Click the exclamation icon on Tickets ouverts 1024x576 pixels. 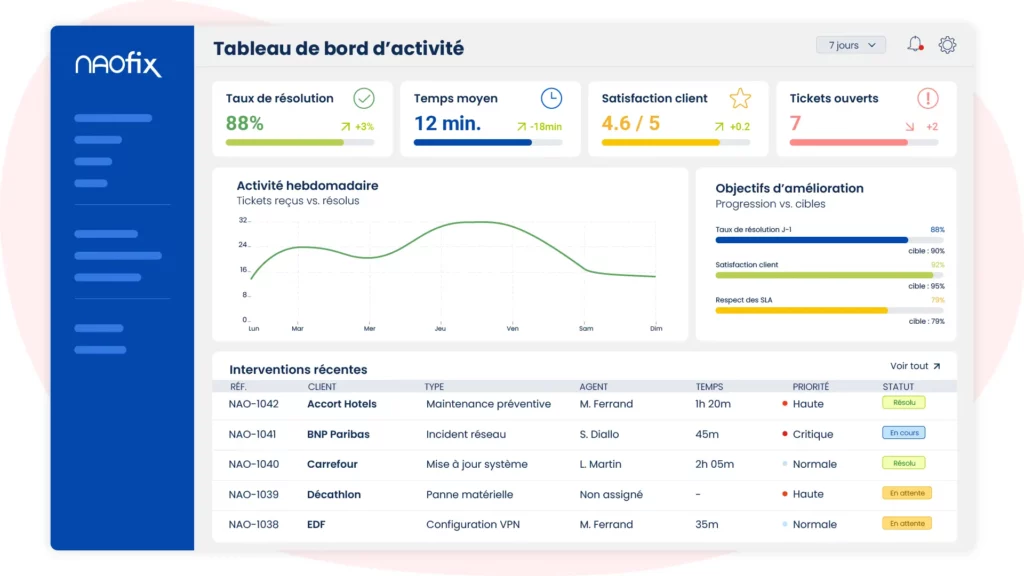(927, 99)
